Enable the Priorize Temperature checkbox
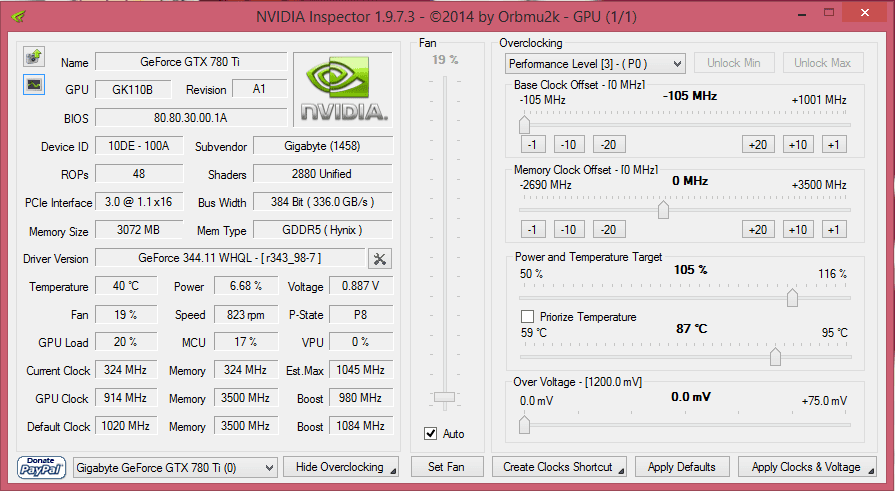This screenshot has width=895, height=491. (527, 317)
